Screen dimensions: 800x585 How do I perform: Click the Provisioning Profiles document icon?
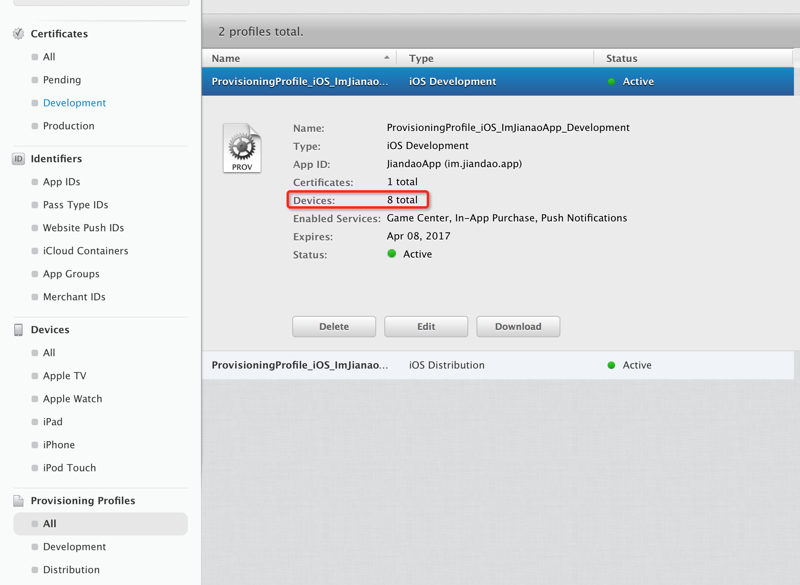[x=18, y=501]
